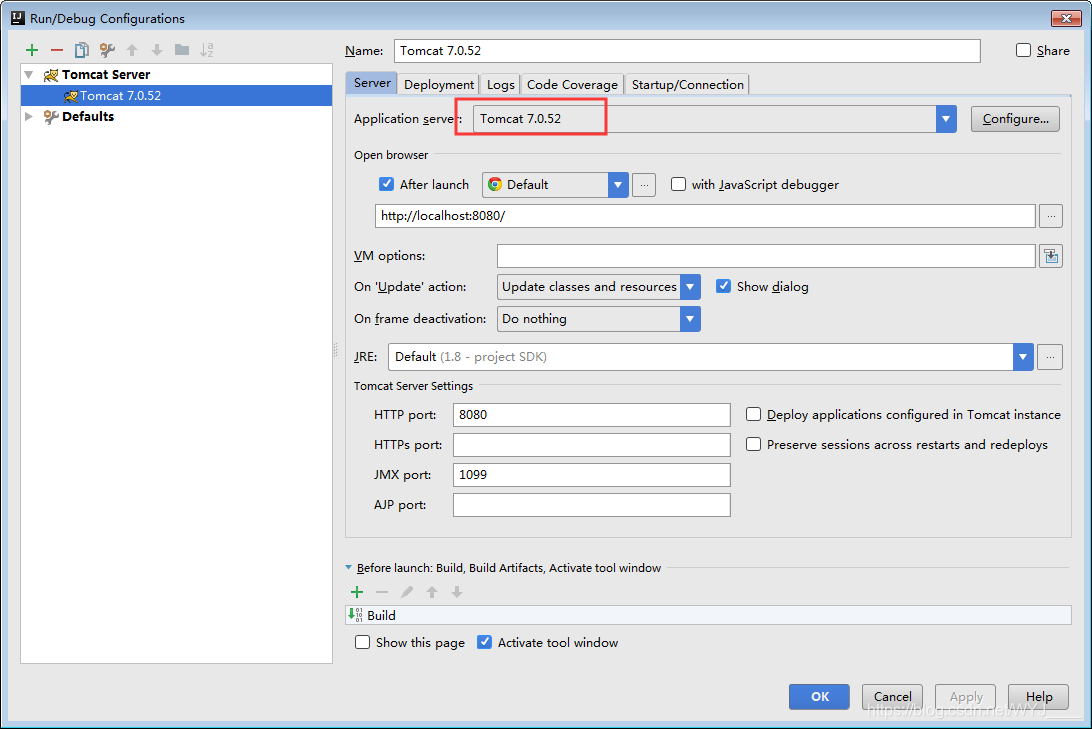This screenshot has height=729, width=1092.
Task: Open Application server dropdown arrow
Action: pos(946,119)
